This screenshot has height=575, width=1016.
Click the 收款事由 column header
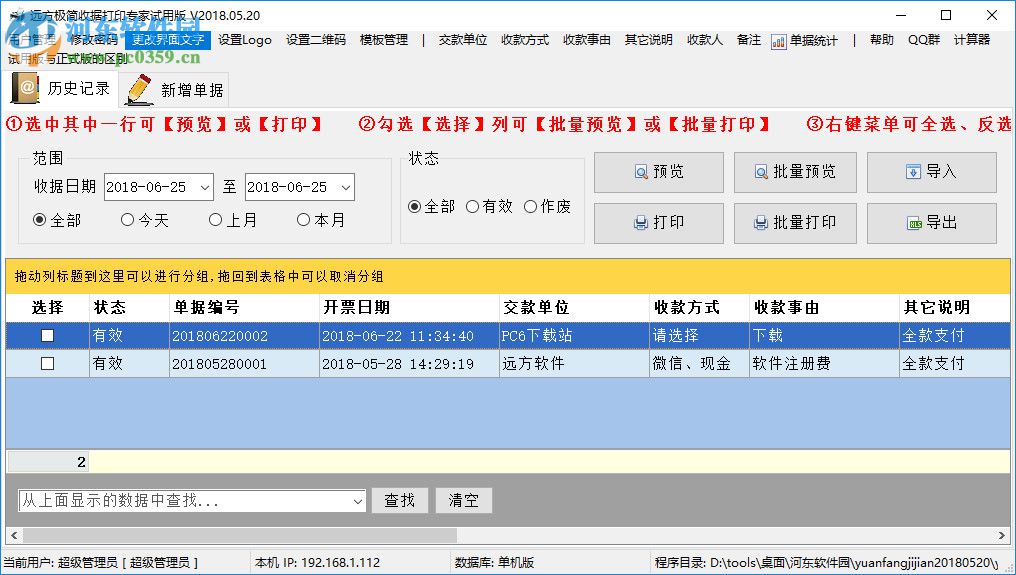click(x=825, y=308)
